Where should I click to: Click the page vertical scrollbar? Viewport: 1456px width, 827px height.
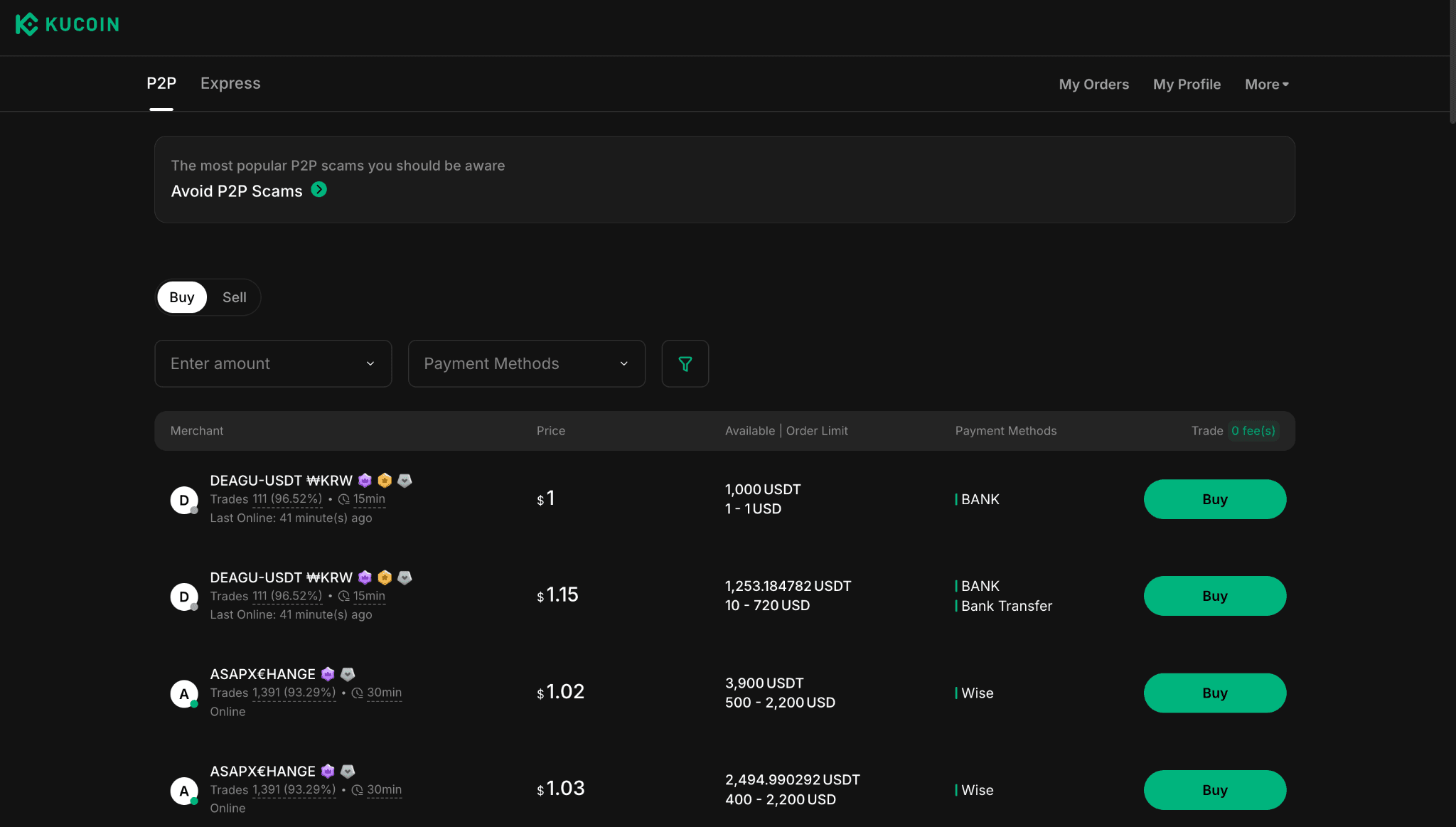coord(1452,63)
